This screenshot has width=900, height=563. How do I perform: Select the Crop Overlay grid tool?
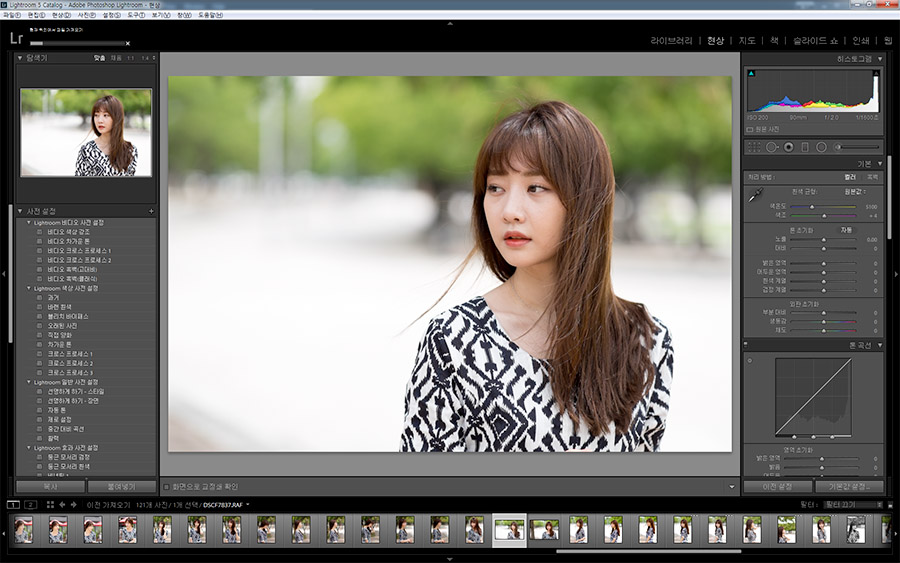point(754,147)
